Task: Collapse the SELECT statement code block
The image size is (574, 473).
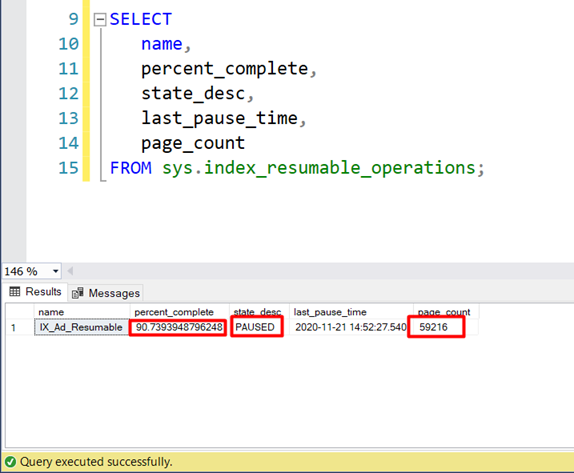Action: [100, 19]
